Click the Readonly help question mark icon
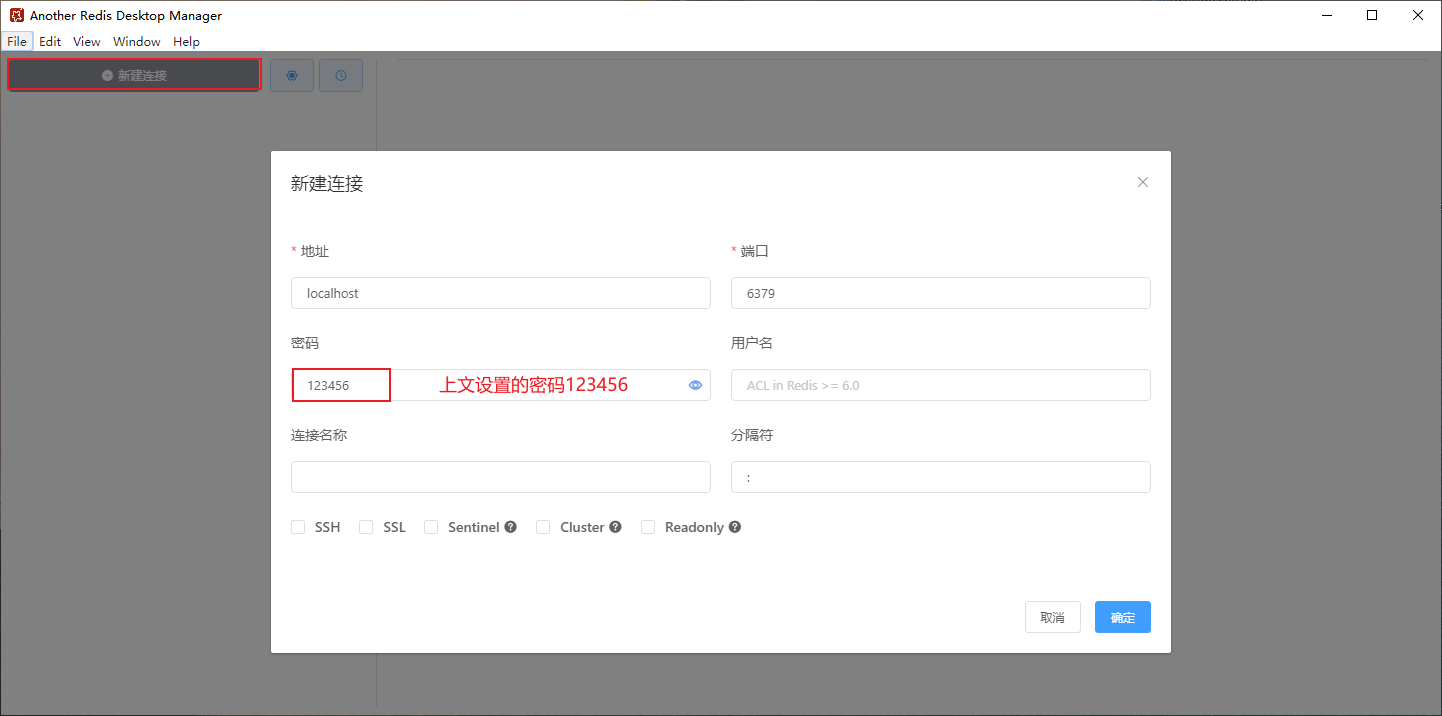 coord(735,527)
